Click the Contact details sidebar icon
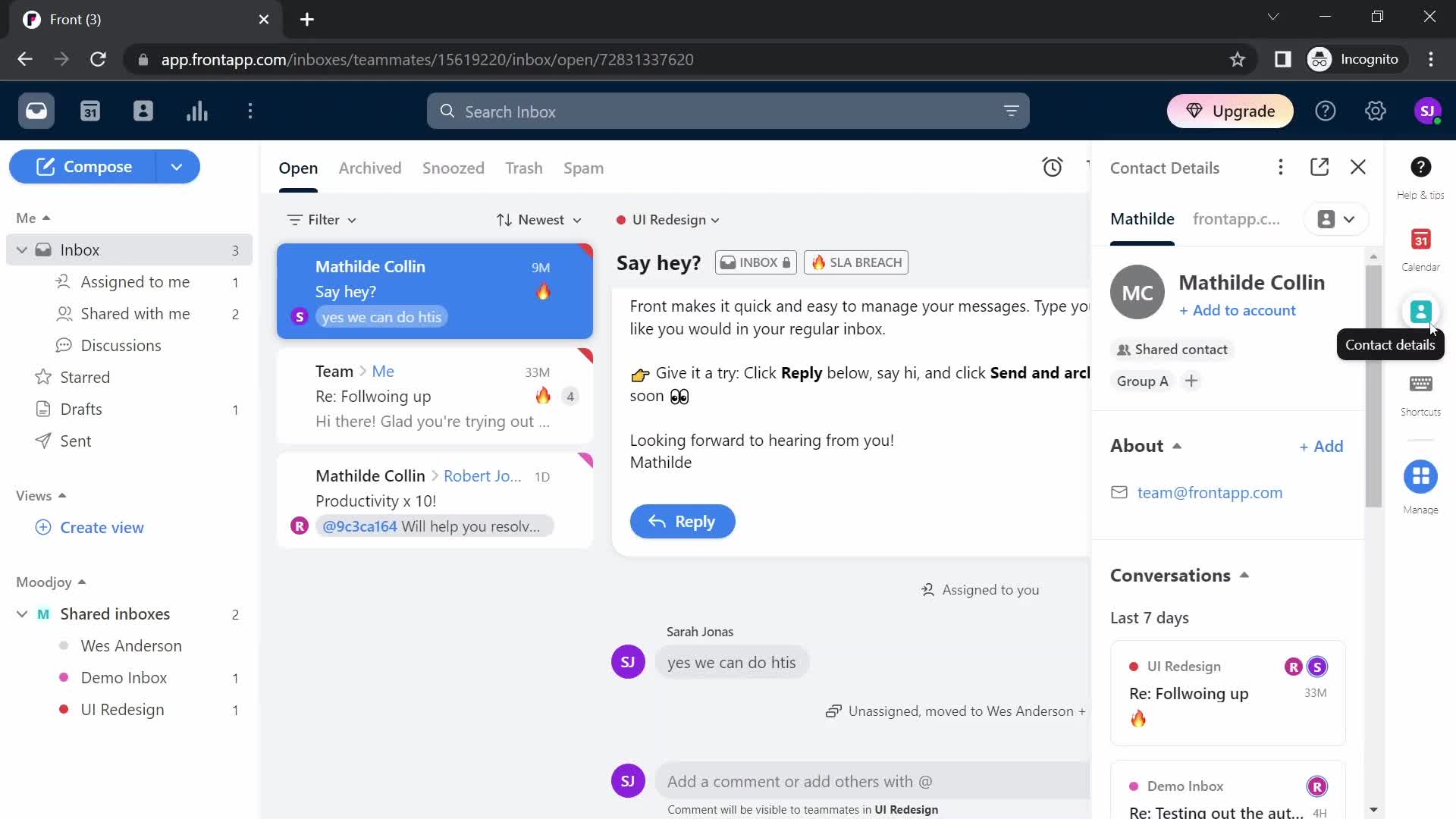This screenshot has height=819, width=1456. (x=1420, y=312)
